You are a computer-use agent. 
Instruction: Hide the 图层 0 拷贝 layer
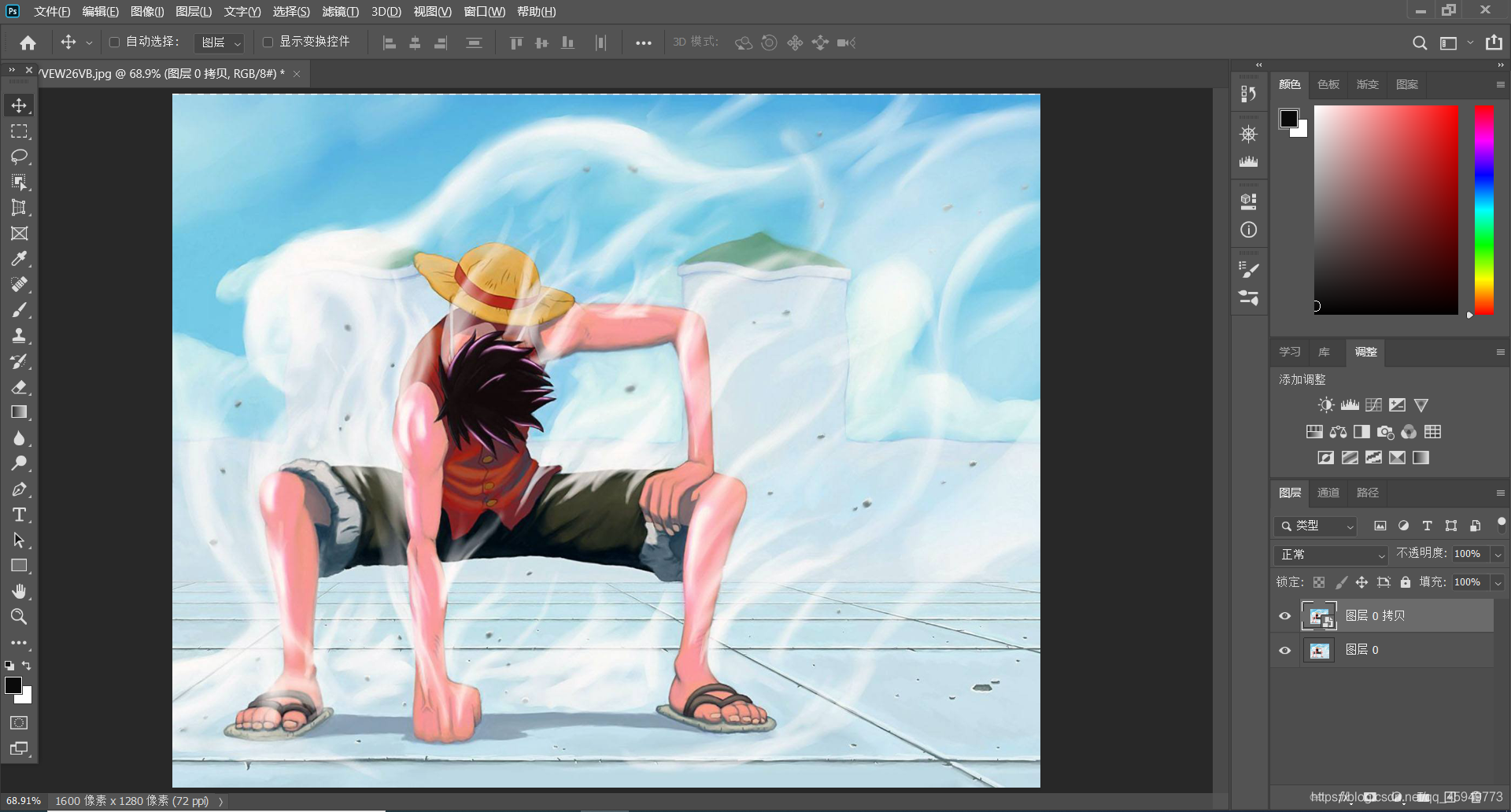[x=1285, y=616]
